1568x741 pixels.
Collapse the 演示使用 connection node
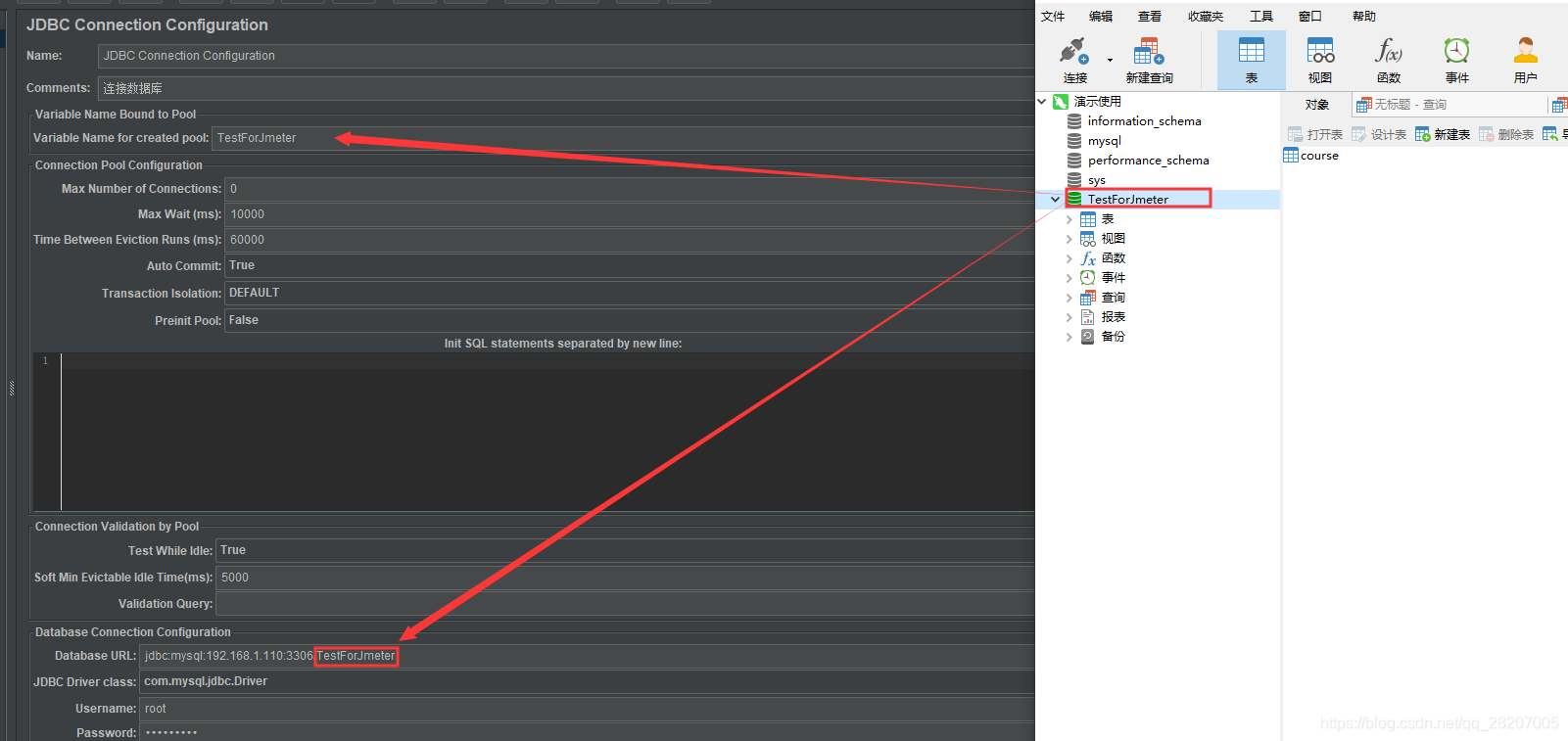tap(1042, 102)
